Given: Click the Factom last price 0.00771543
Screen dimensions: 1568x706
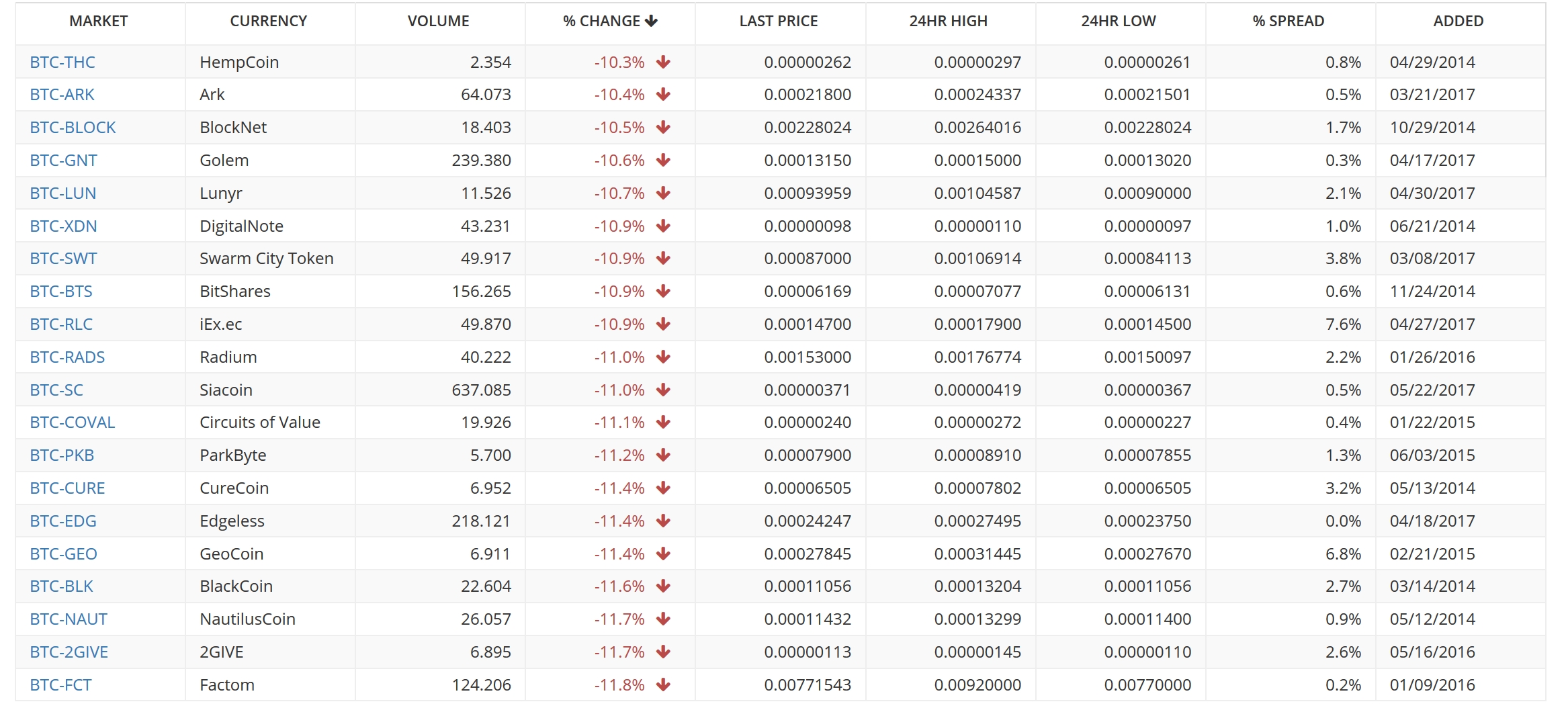Looking at the screenshot, I should (808, 685).
